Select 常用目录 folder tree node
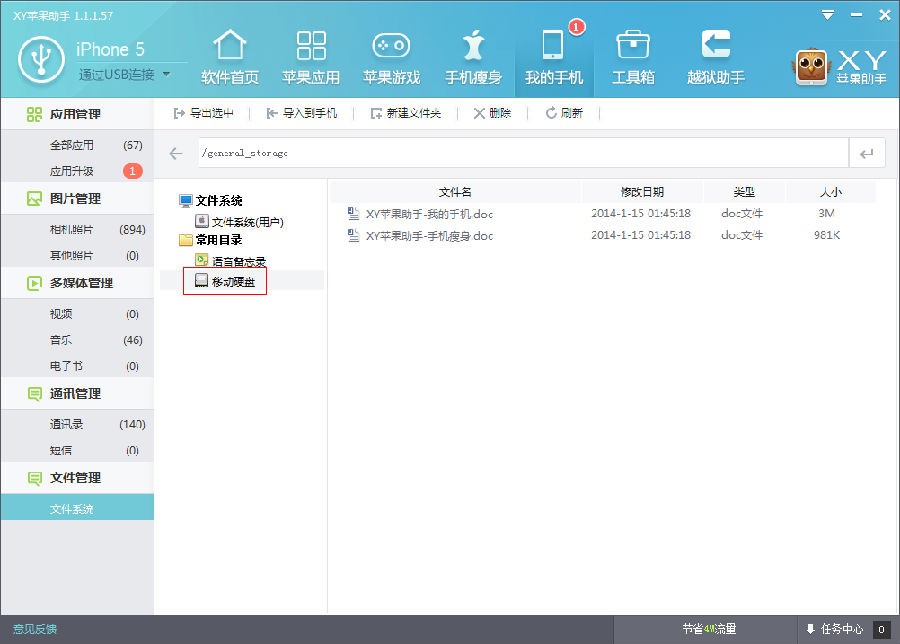This screenshot has height=644, width=900. click(211, 240)
